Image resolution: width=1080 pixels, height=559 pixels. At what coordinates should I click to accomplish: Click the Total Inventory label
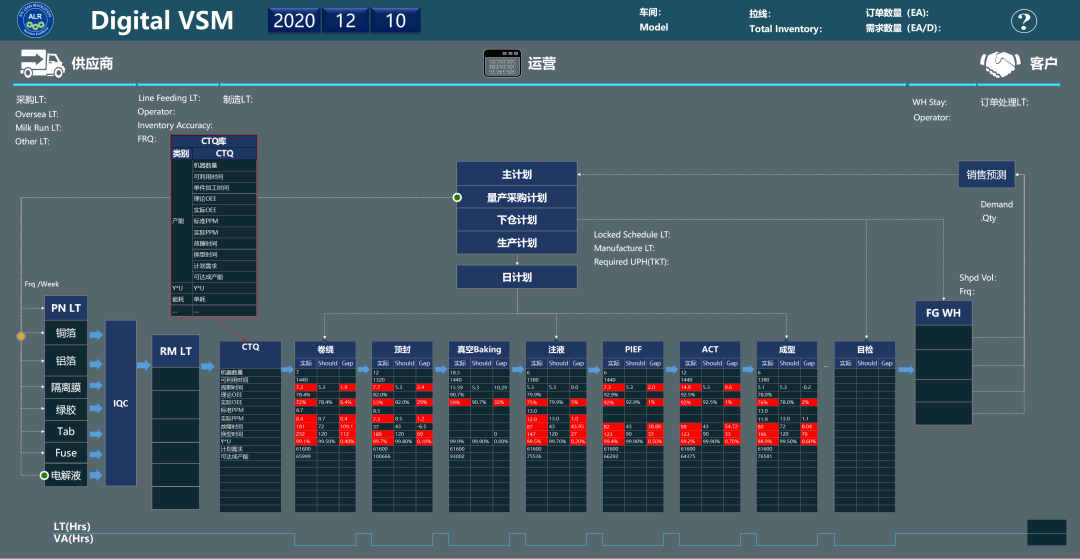click(x=785, y=29)
